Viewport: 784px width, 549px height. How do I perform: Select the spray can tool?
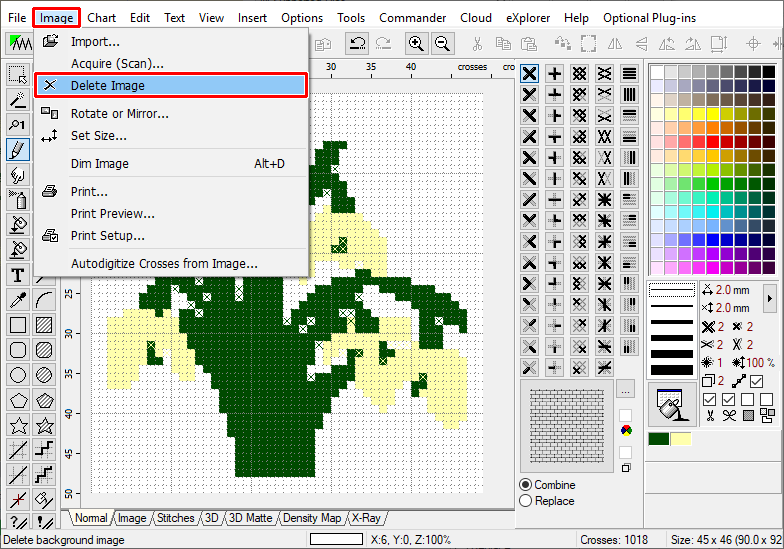(18, 200)
